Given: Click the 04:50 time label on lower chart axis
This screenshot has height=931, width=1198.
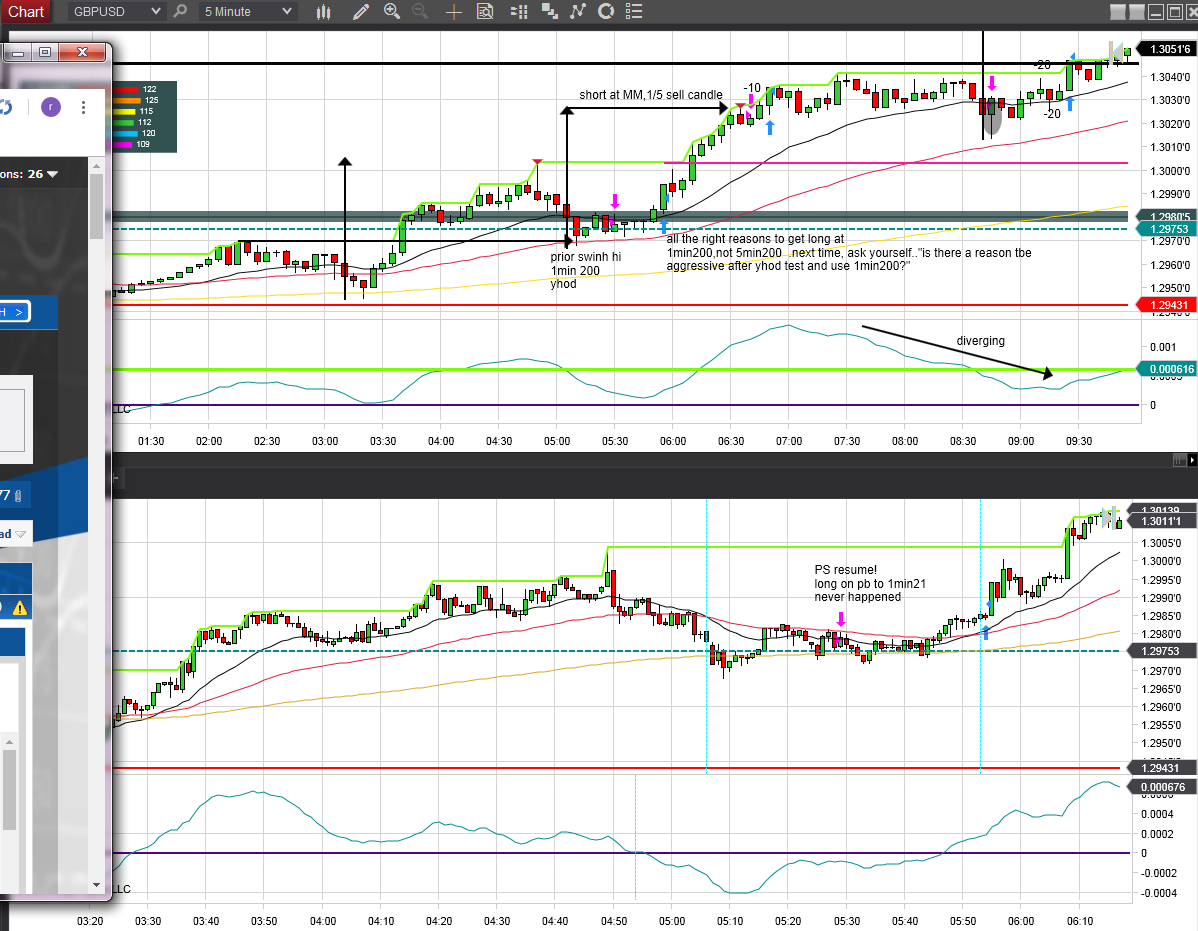Looking at the screenshot, I should click(x=614, y=921).
